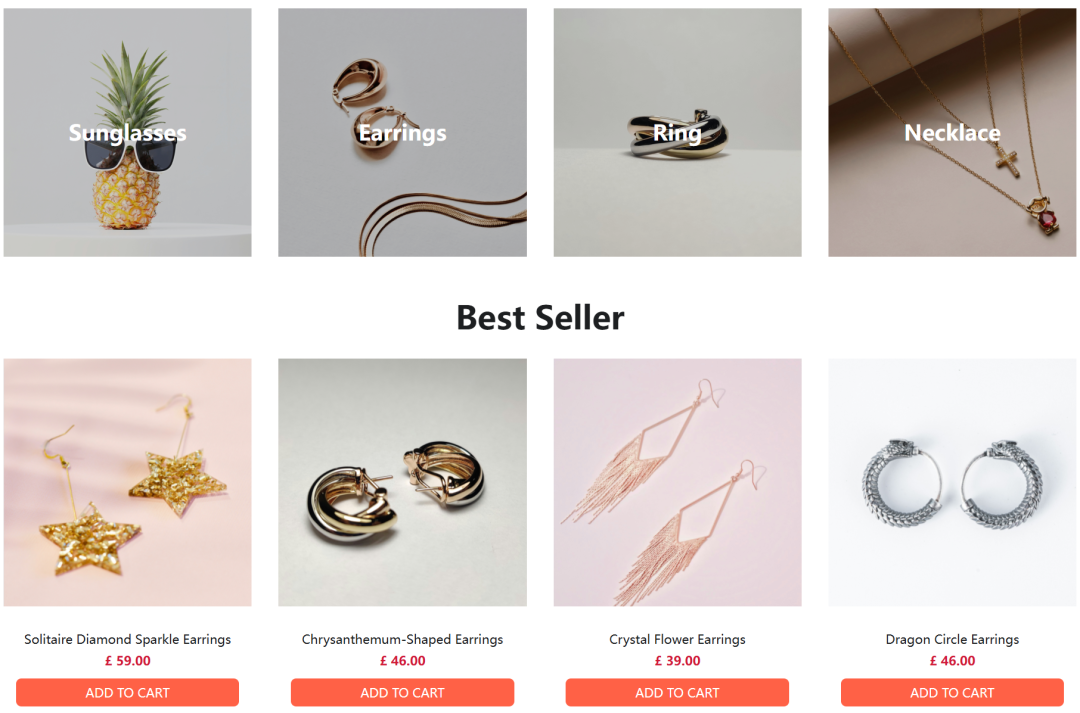Image resolution: width=1080 pixels, height=713 pixels.
Task: Open Dragon Circle Earrings product link
Action: [952, 639]
